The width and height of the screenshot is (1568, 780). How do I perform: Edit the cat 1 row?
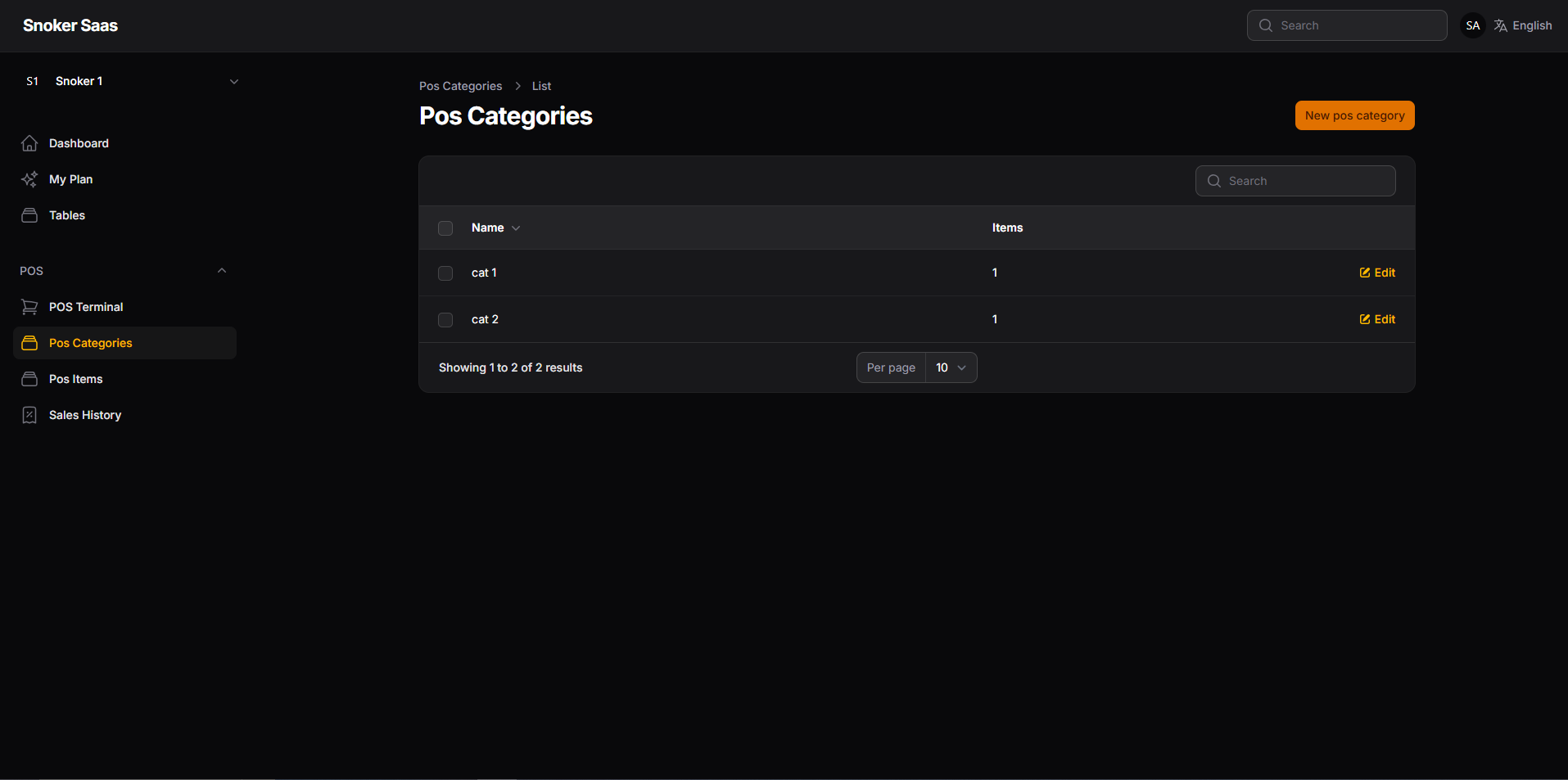(1377, 273)
